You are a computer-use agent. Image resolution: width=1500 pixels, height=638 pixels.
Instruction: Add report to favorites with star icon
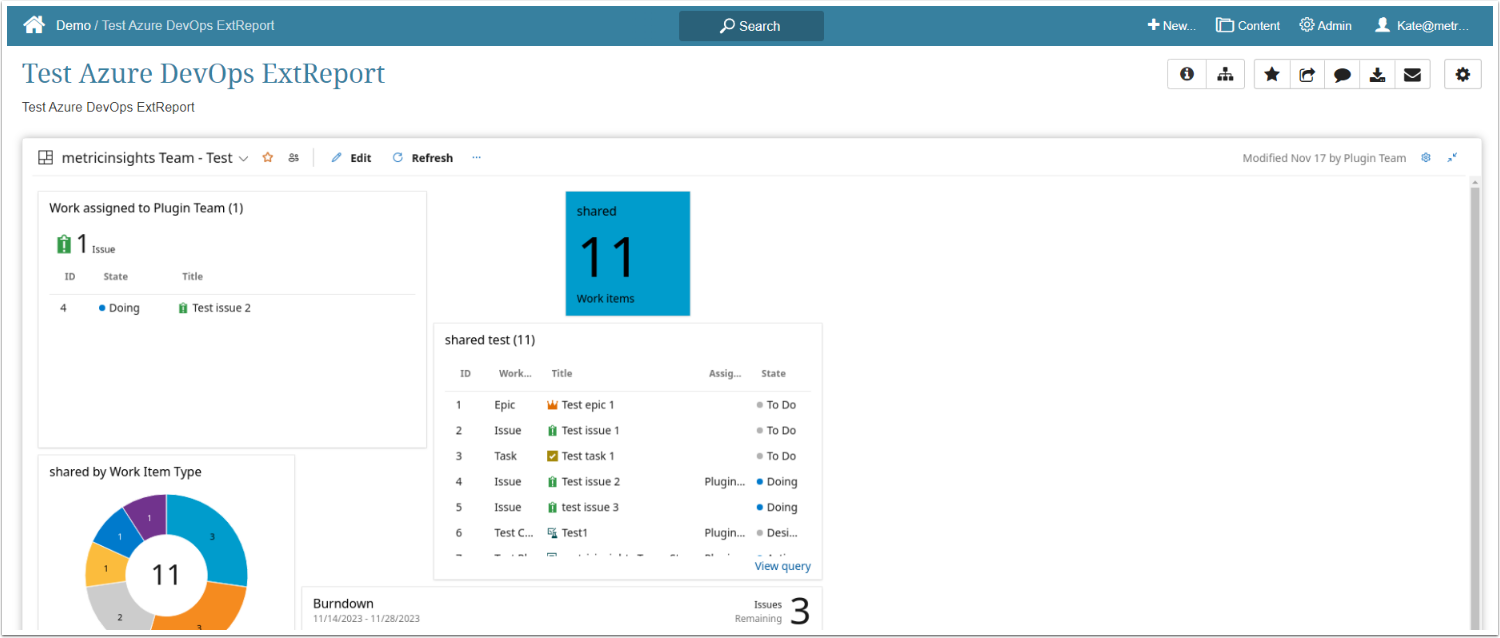click(x=1272, y=74)
